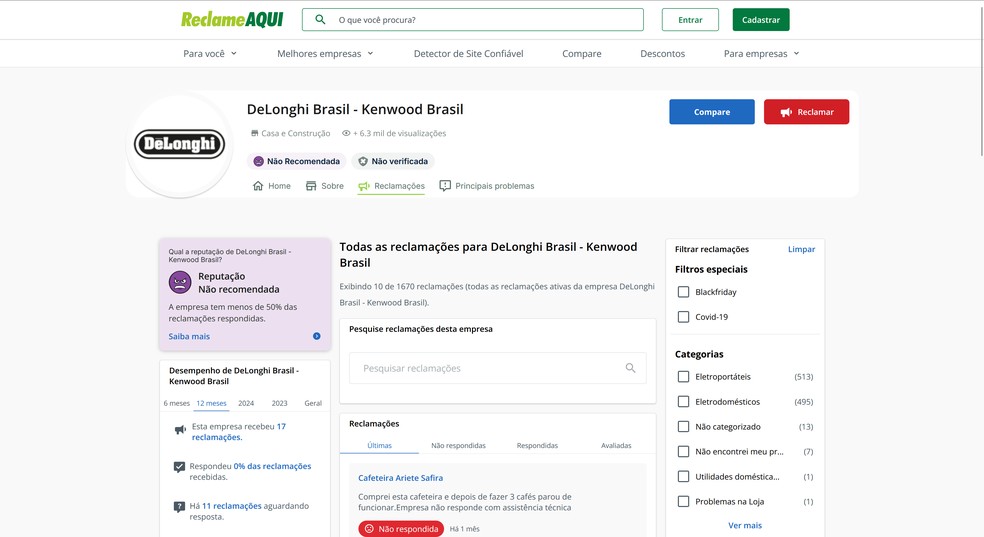Click the sad face in Não respondida badge
Viewport: 984px width, 537px height.
(370, 529)
